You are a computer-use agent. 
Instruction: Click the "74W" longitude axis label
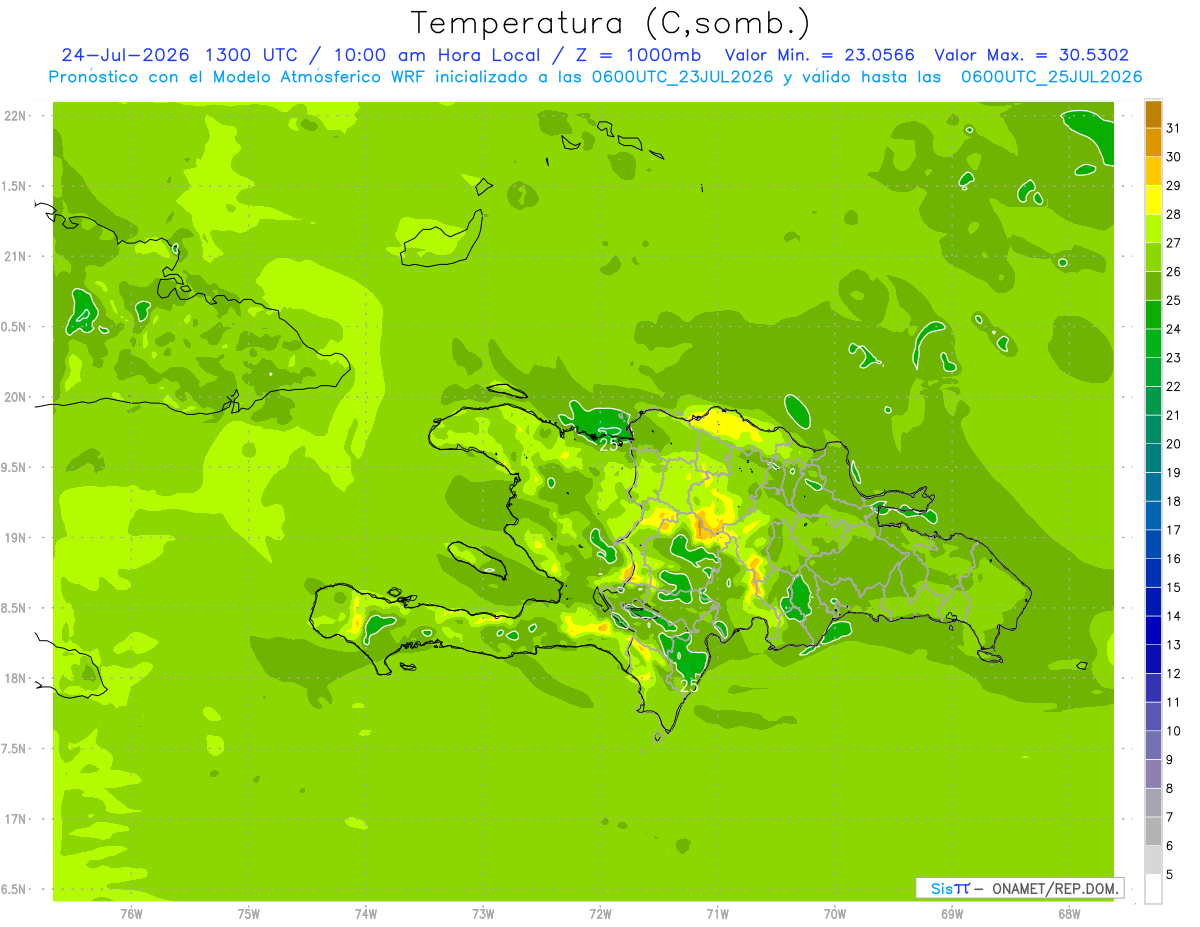tap(365, 914)
